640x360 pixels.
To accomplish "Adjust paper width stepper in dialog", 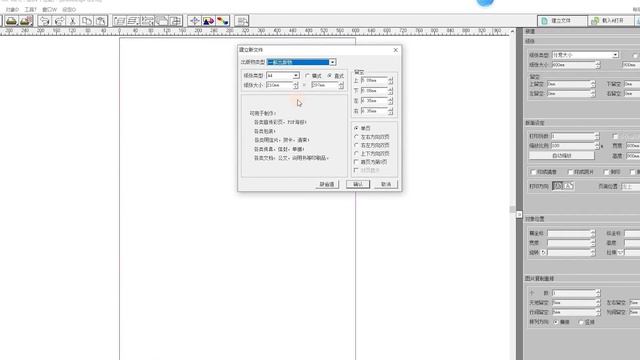I will (296, 85).
